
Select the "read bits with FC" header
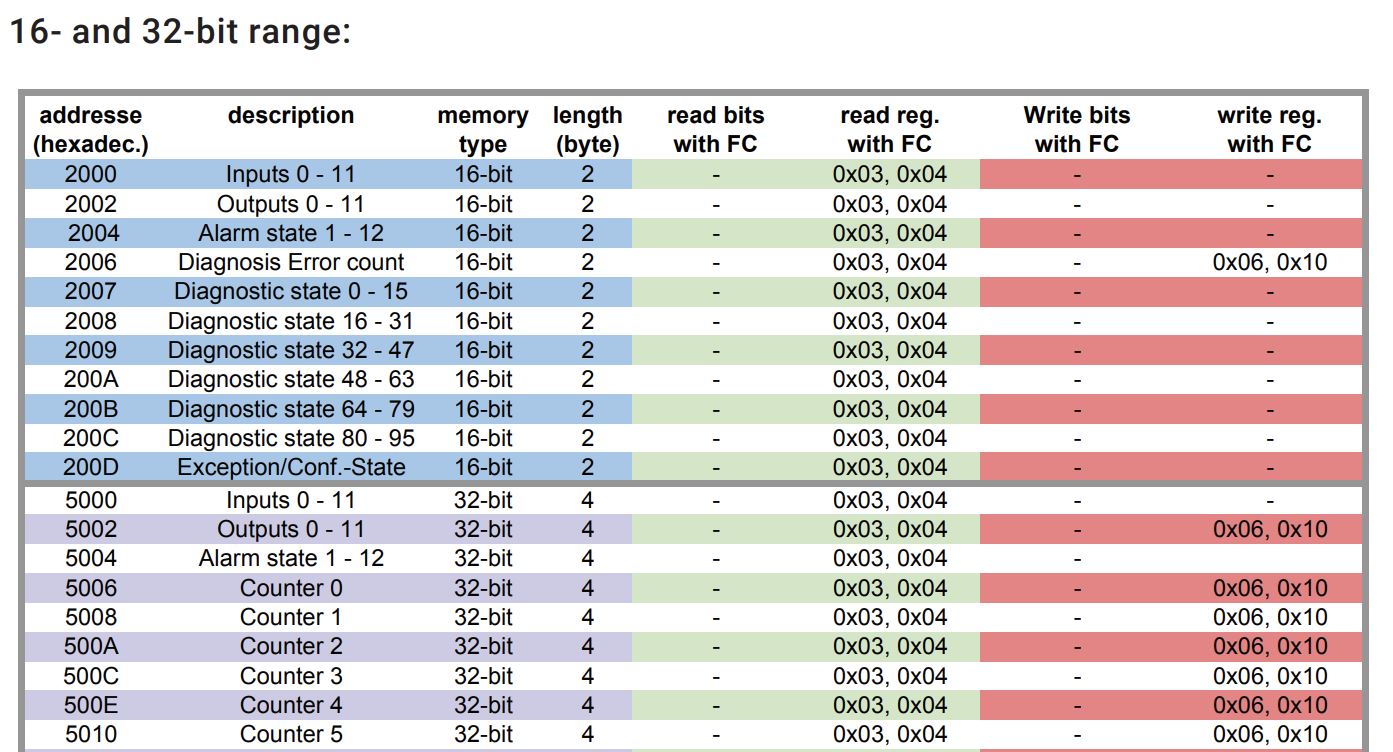tap(715, 130)
